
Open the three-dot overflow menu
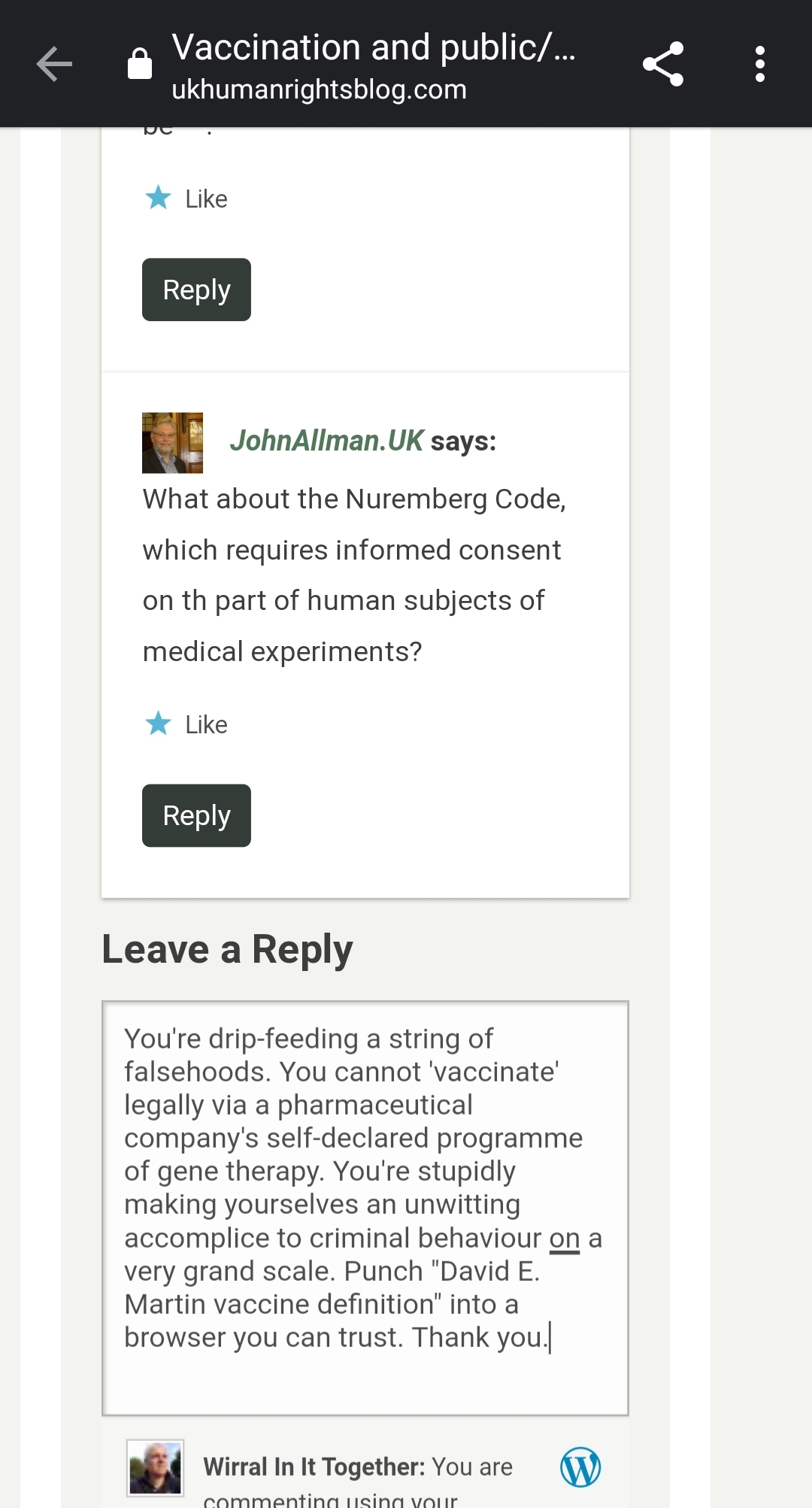pos(759,64)
